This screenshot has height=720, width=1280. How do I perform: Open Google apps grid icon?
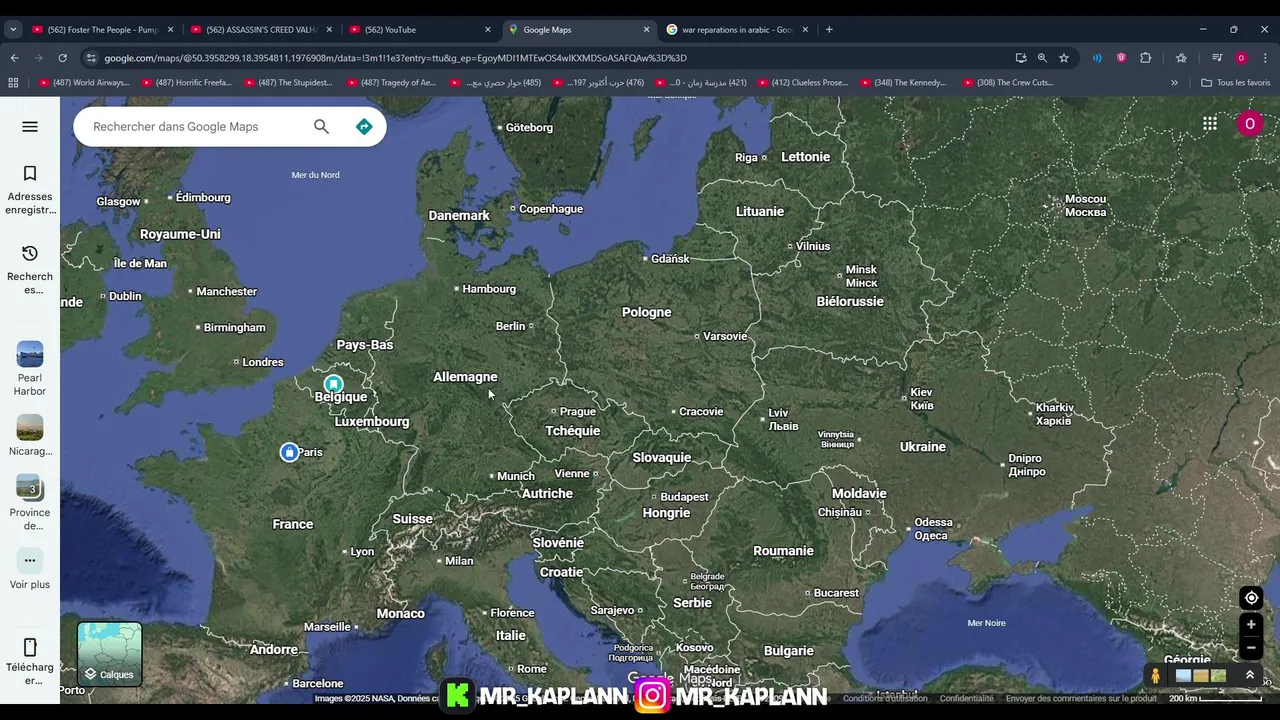tap(1210, 123)
